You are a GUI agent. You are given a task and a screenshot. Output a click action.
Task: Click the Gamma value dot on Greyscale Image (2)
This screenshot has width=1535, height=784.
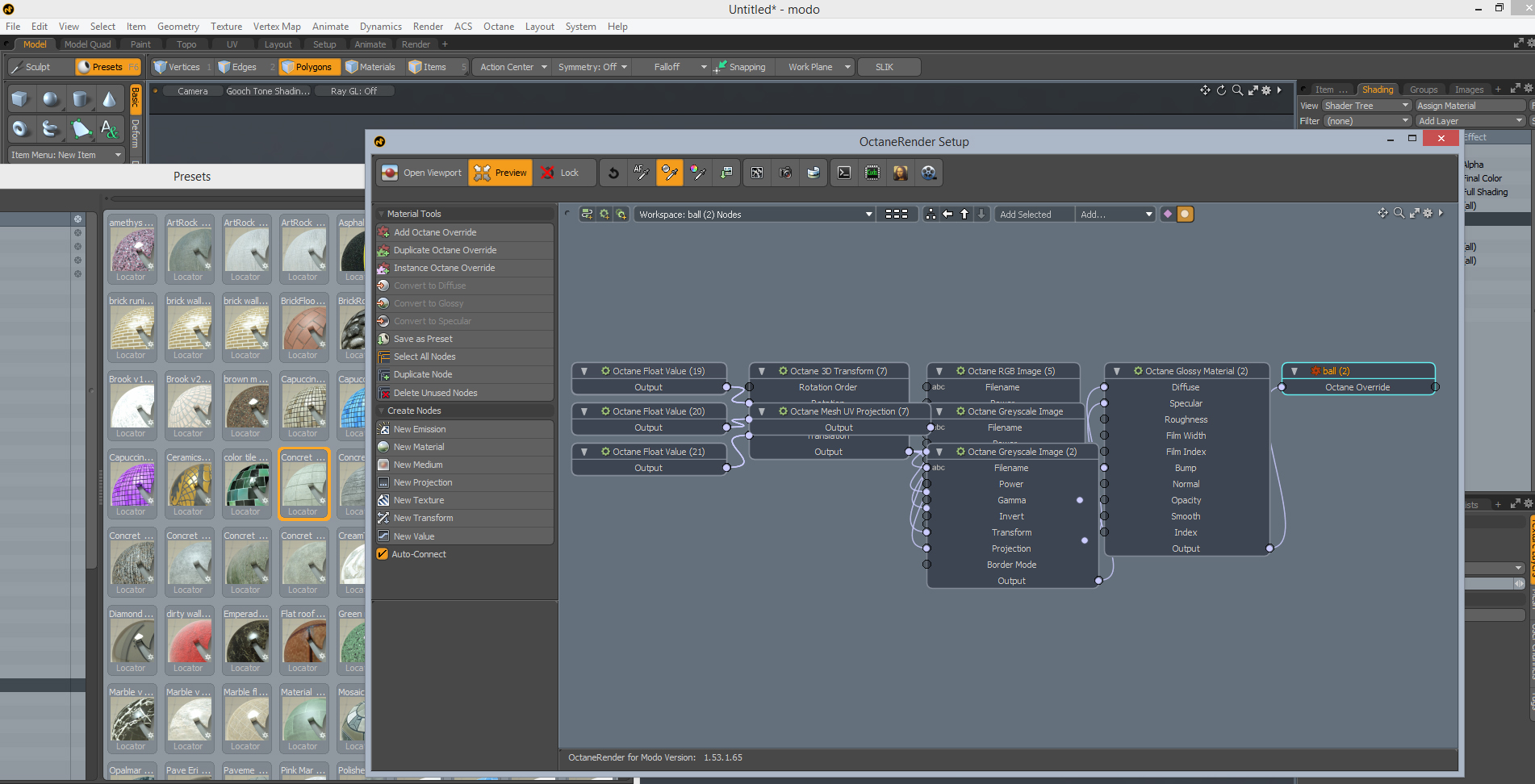[x=1080, y=500]
